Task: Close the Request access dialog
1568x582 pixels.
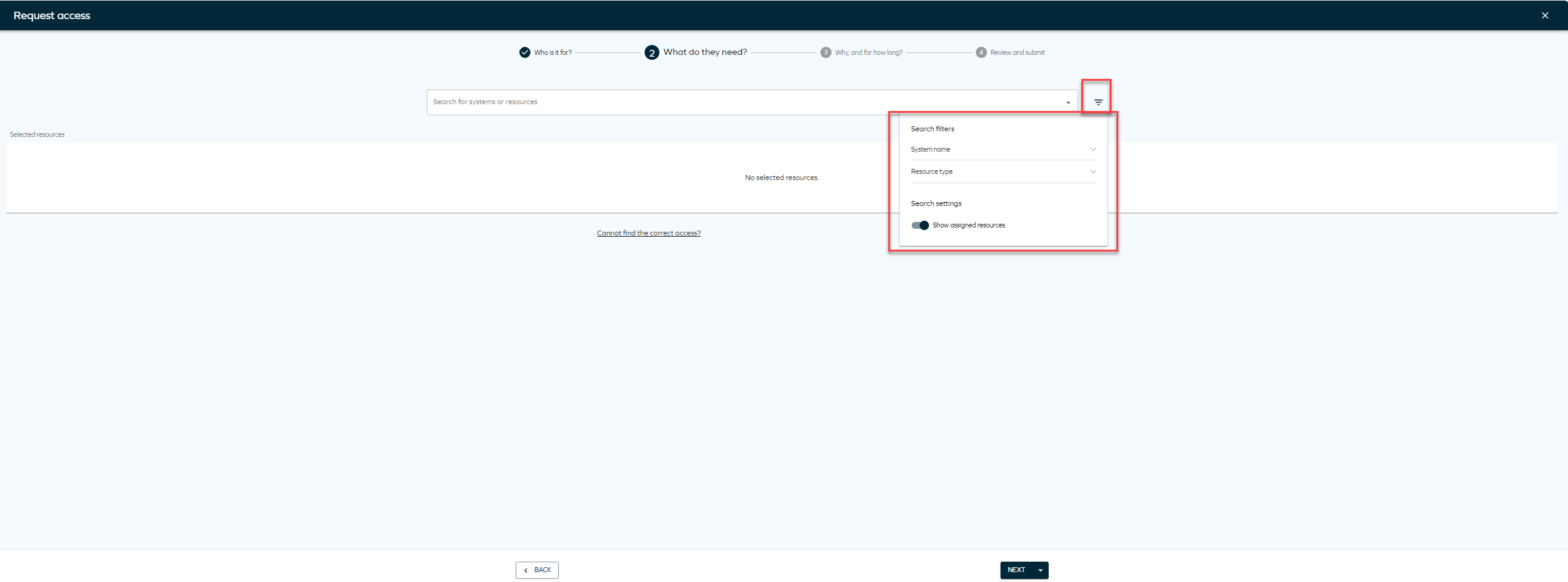Action: tap(1545, 15)
